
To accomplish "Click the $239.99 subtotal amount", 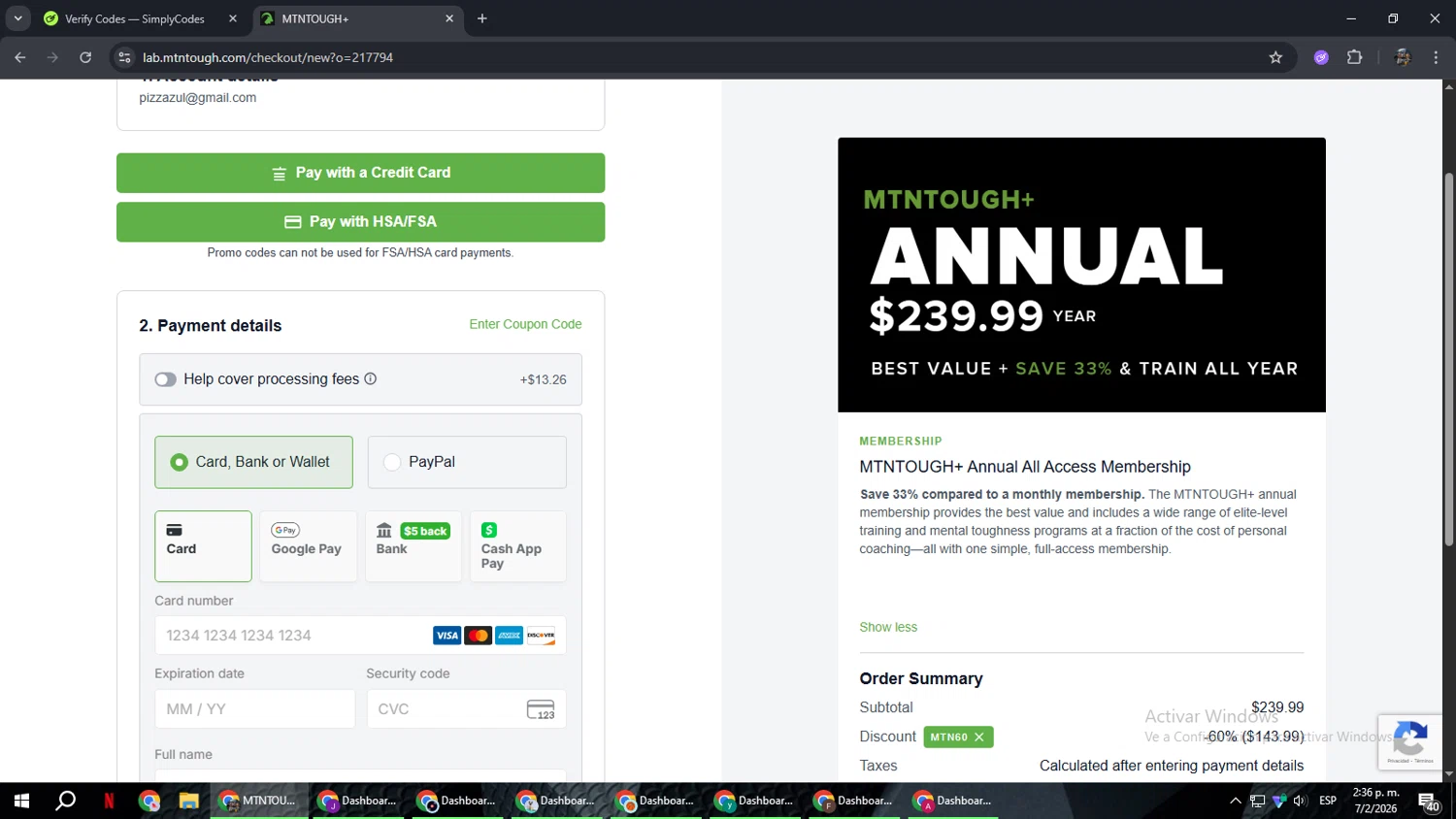I will click(1277, 707).
